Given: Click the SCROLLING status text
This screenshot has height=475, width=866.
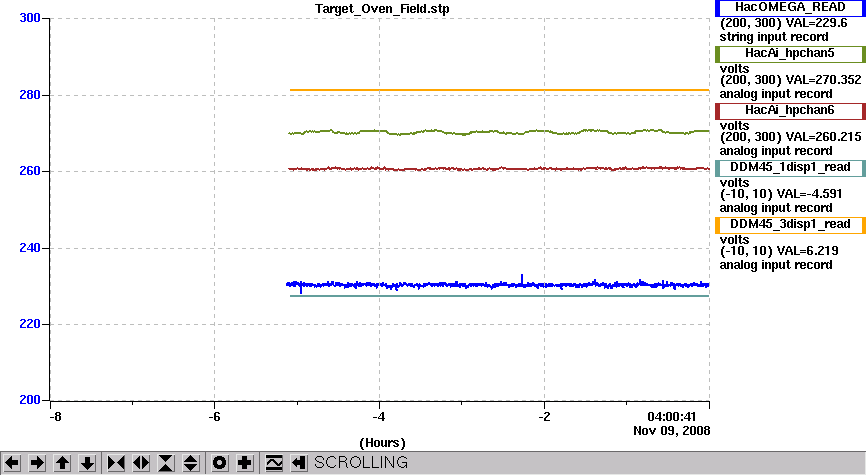Looking at the screenshot, I should pyautogui.click(x=361, y=463).
